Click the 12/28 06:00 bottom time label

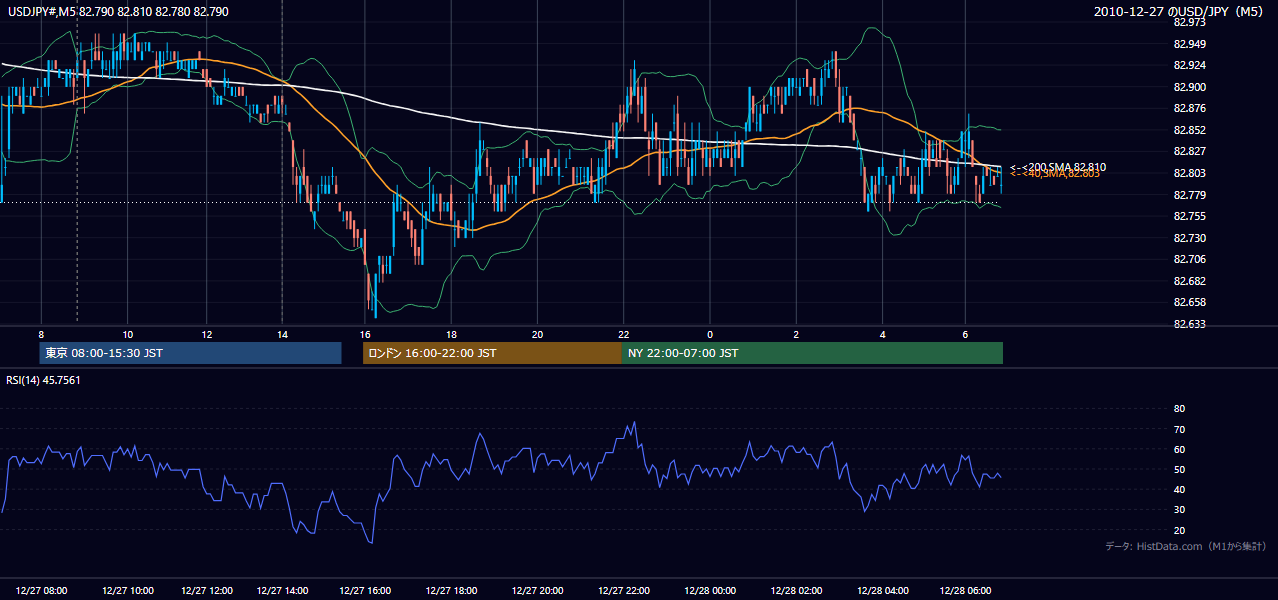(966, 591)
